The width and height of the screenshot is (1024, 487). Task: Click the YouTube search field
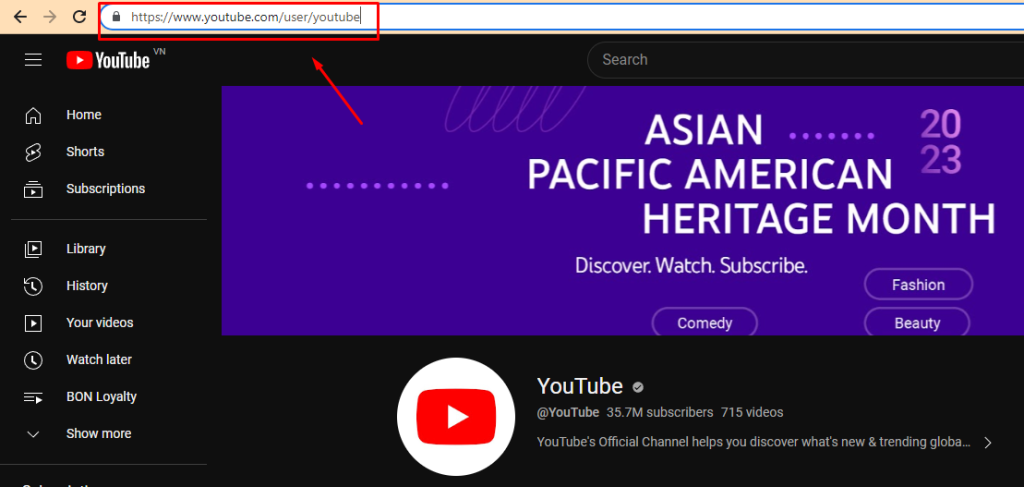[800, 60]
